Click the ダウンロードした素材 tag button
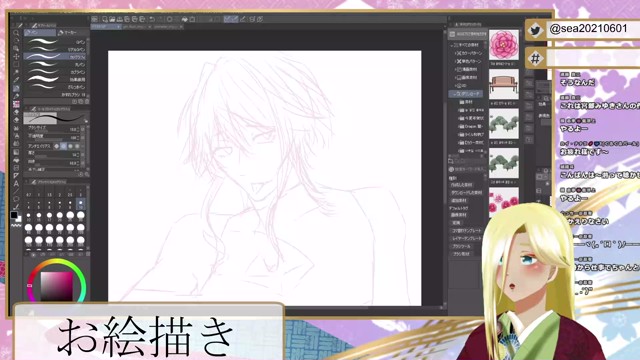 (466, 192)
